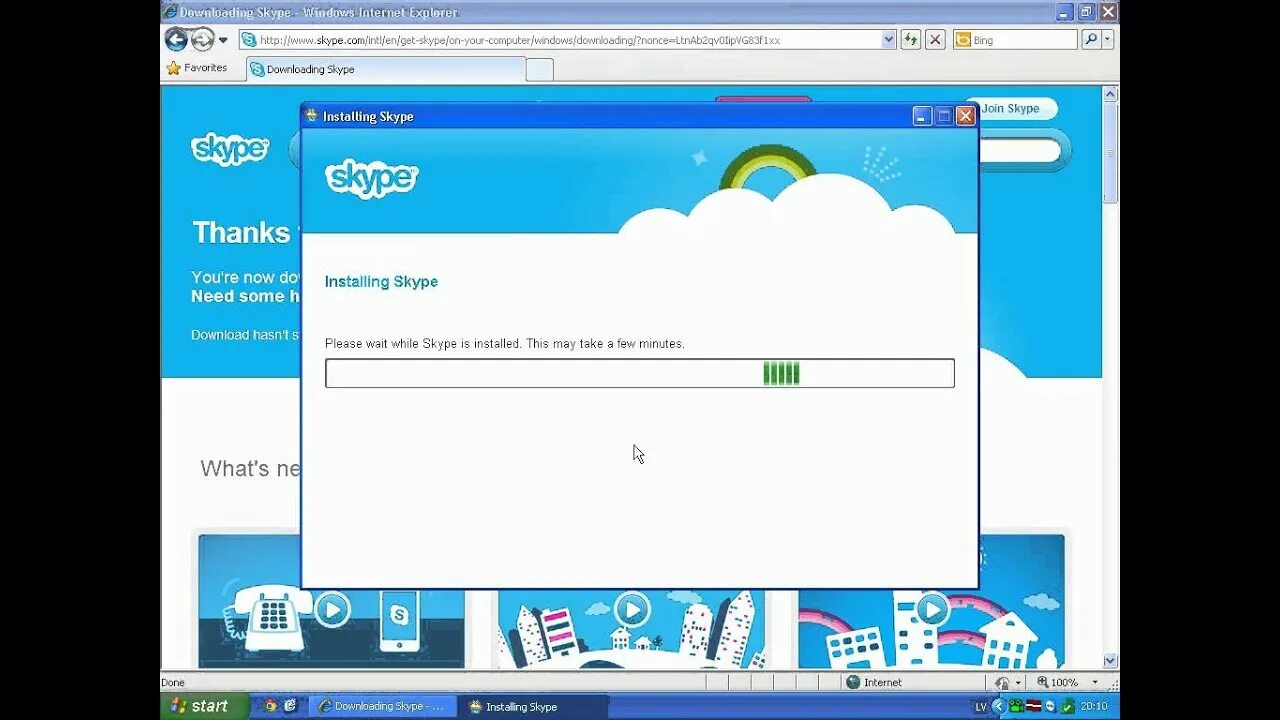Click the "What's ne" heading on page
The image size is (1280, 720).
pyautogui.click(x=250, y=468)
